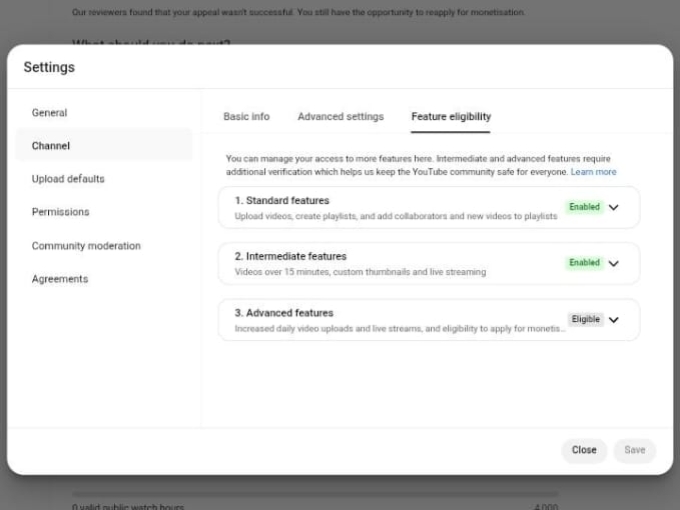Open Community moderation settings

click(86, 246)
